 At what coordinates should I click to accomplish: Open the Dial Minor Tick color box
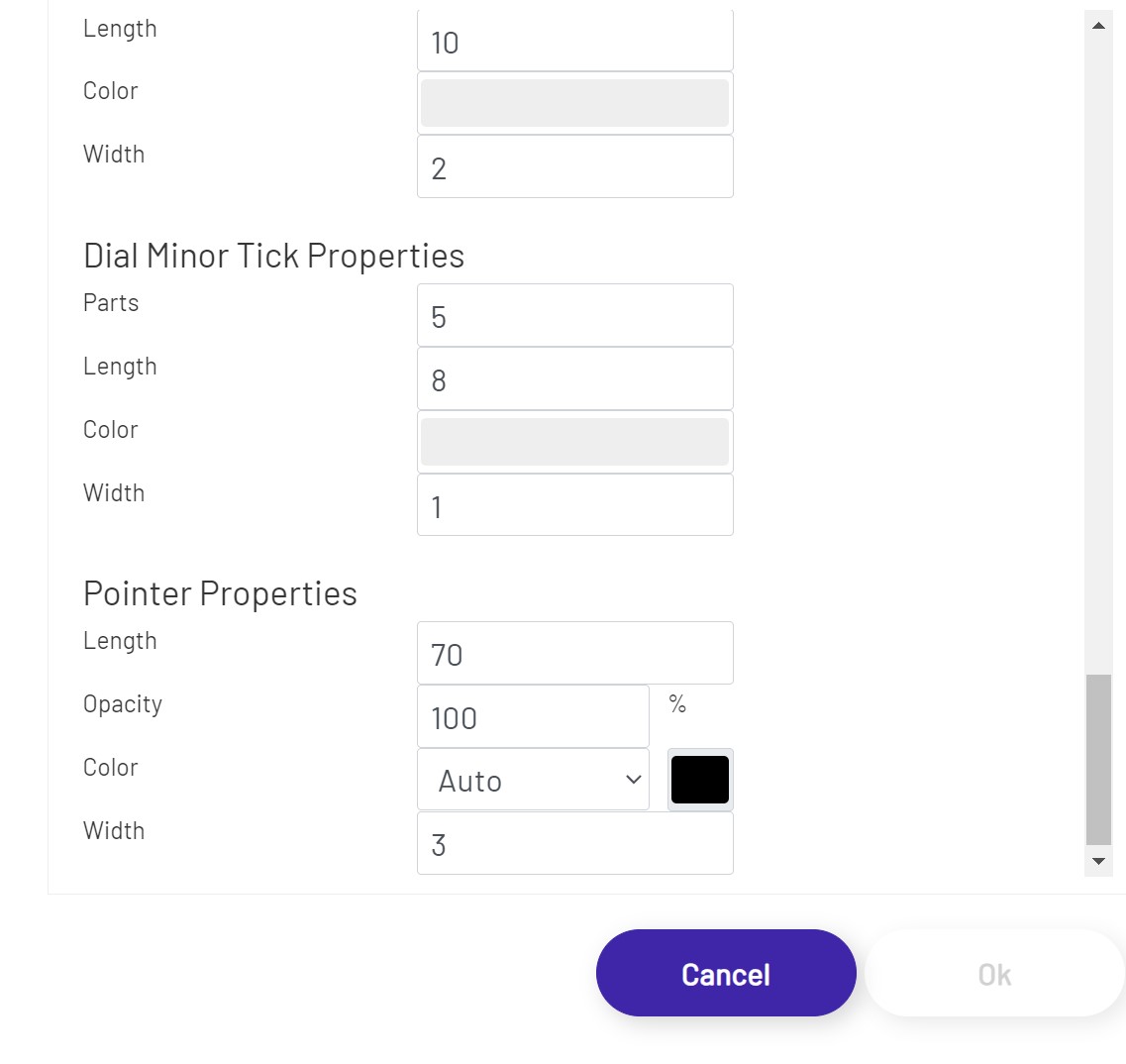coord(574,442)
